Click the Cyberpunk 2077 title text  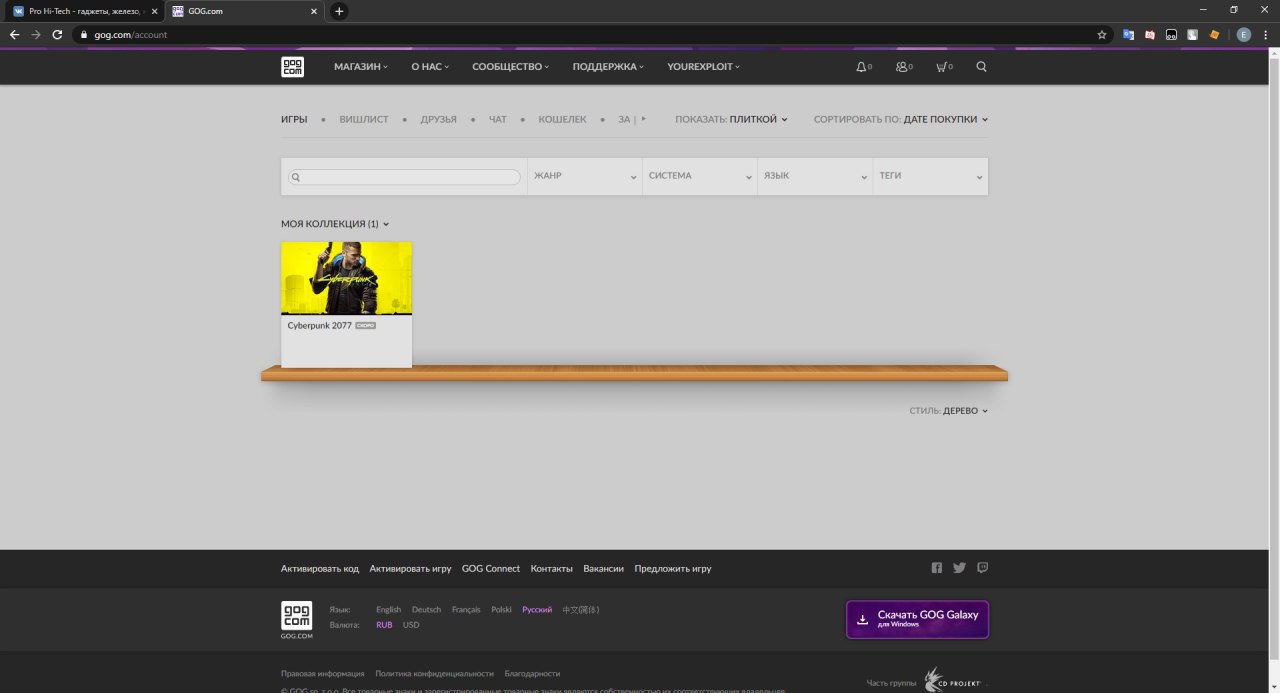pos(320,325)
